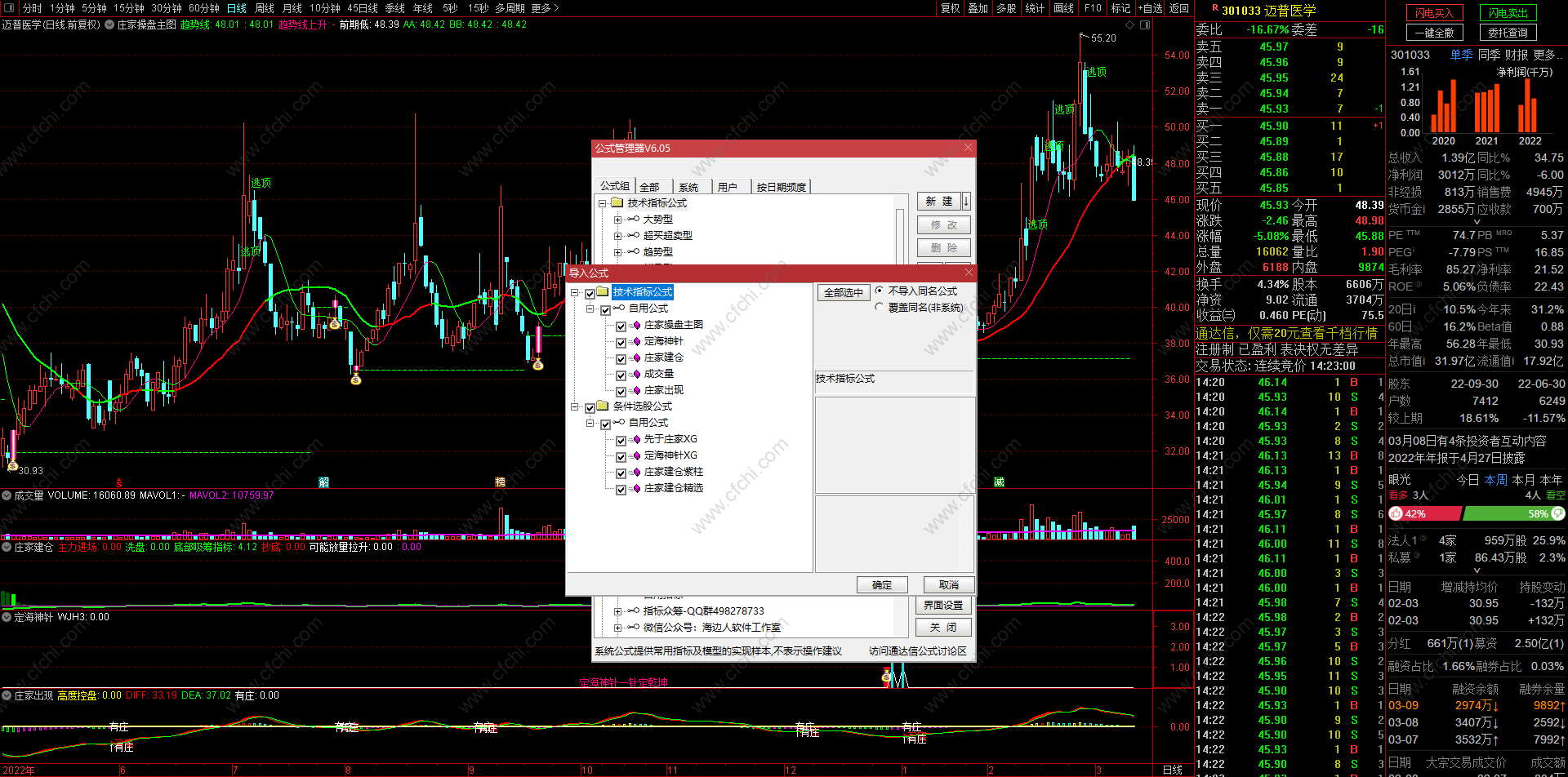Screen dimensions: 1568x777
Task: Click the red 42% sentiment bar
Action: tap(1425, 513)
